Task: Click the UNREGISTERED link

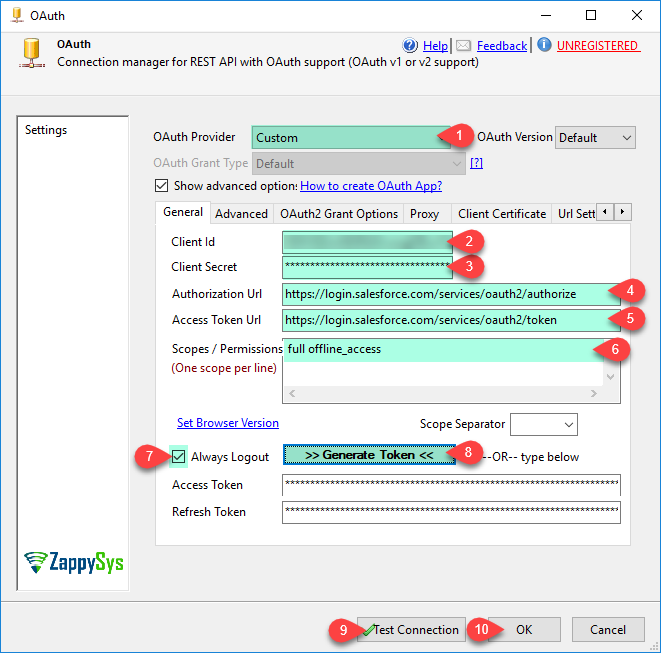Action: point(598,46)
